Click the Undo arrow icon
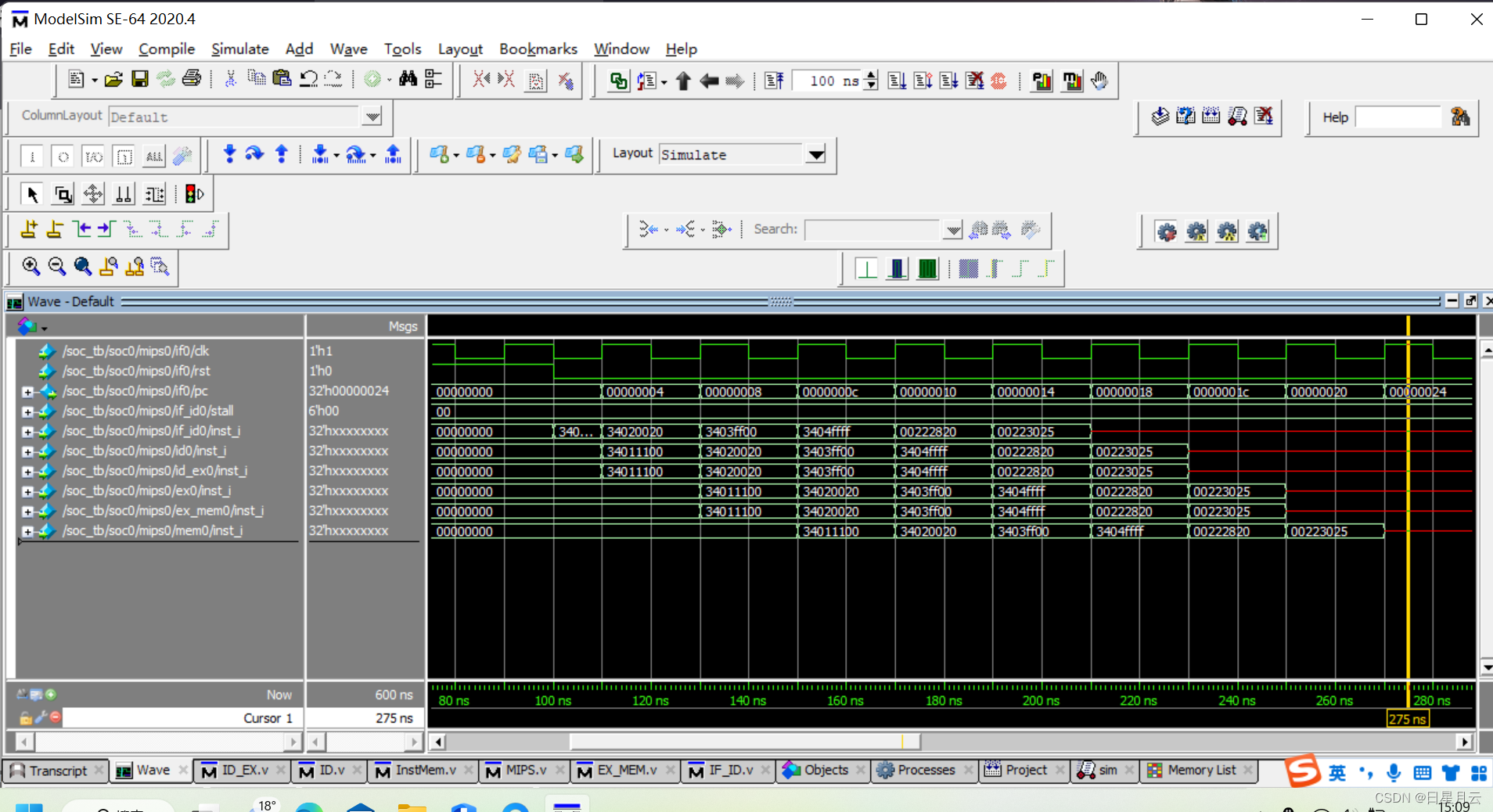The image size is (1493, 812). coord(308,79)
